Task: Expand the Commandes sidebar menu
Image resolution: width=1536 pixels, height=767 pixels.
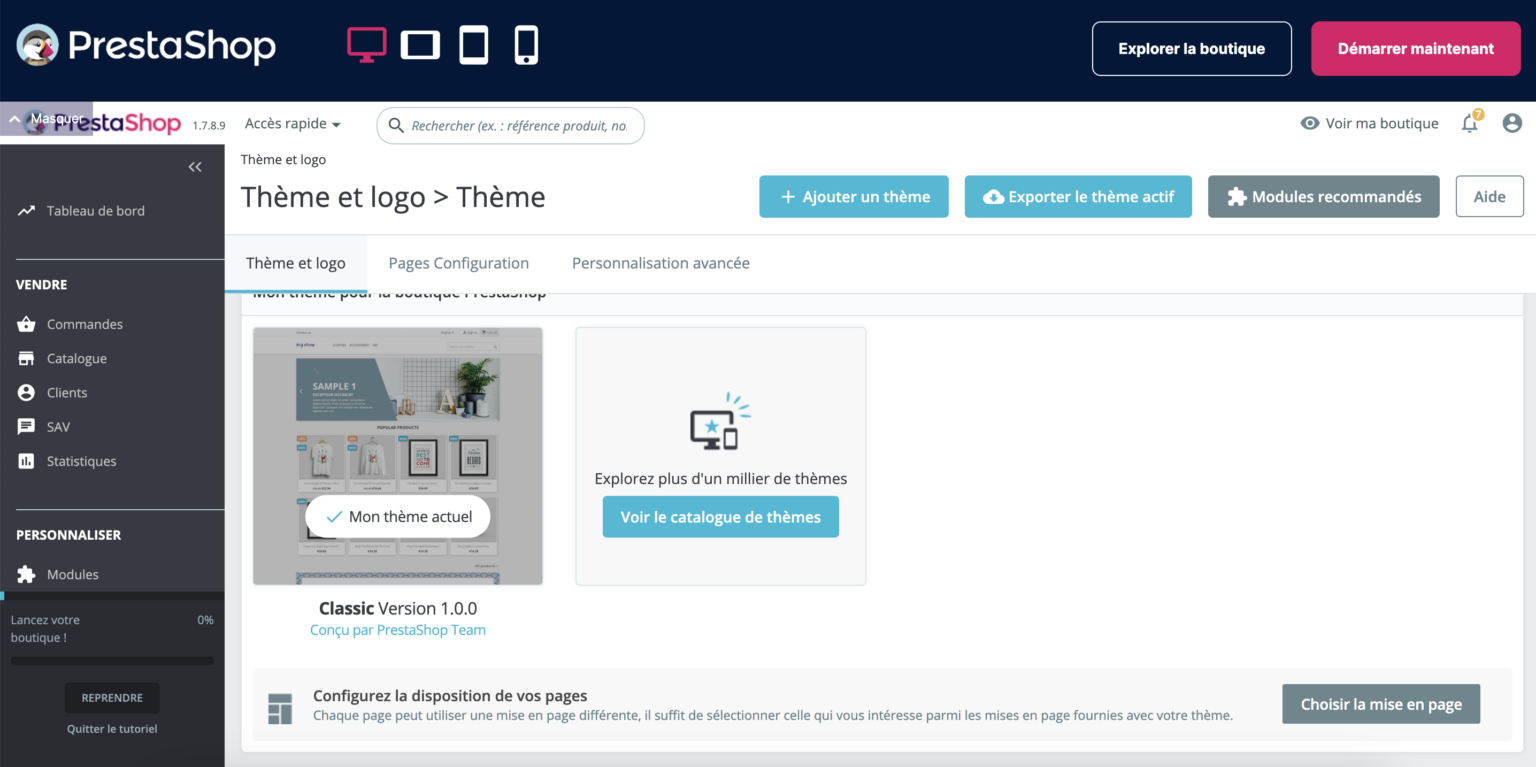Action: [84, 324]
